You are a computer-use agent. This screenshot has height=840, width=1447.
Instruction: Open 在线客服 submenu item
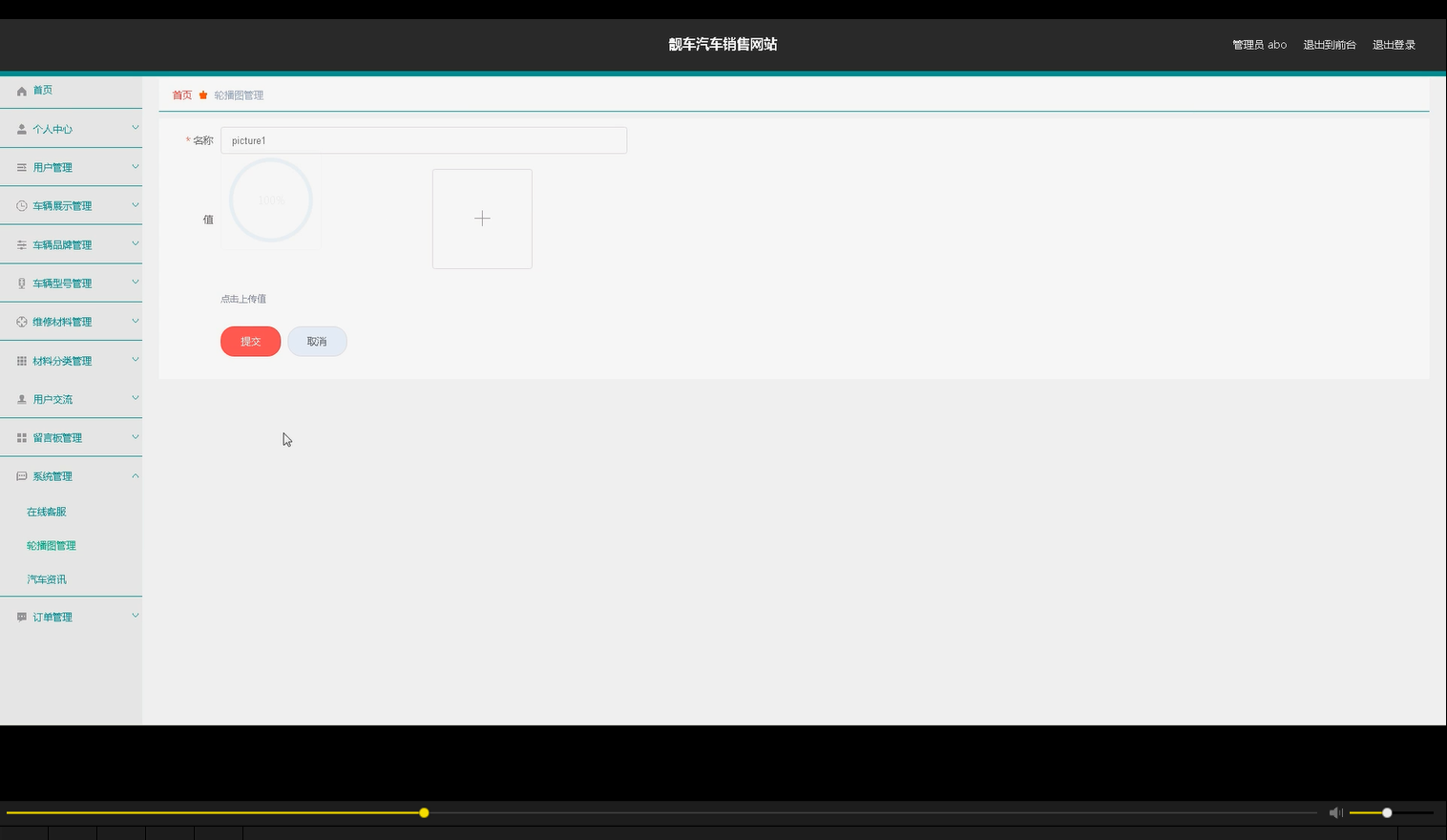coord(47,512)
